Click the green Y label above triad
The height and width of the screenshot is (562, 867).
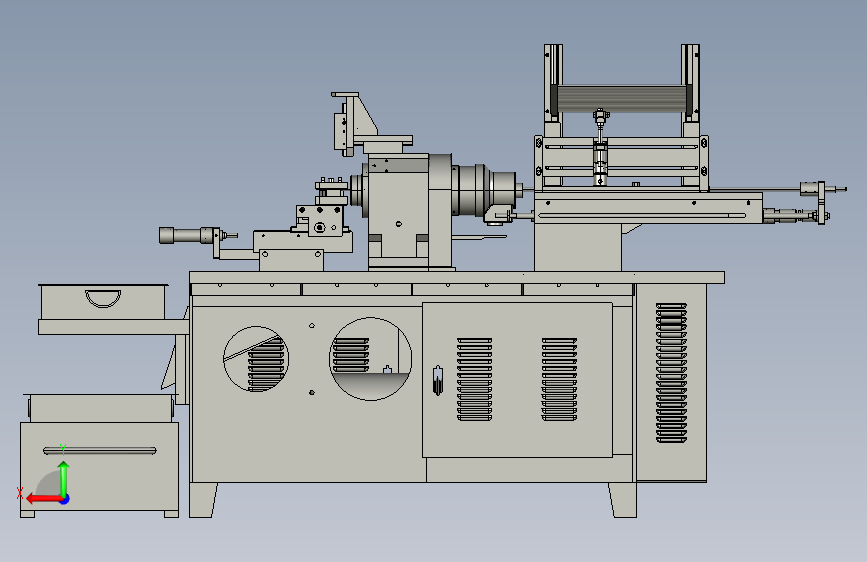tap(63, 449)
